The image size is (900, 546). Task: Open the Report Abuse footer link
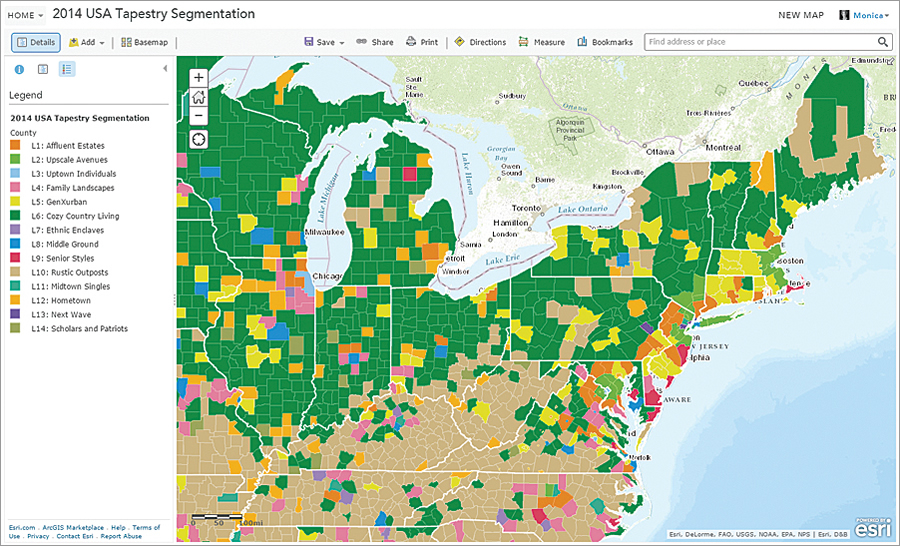tap(121, 536)
